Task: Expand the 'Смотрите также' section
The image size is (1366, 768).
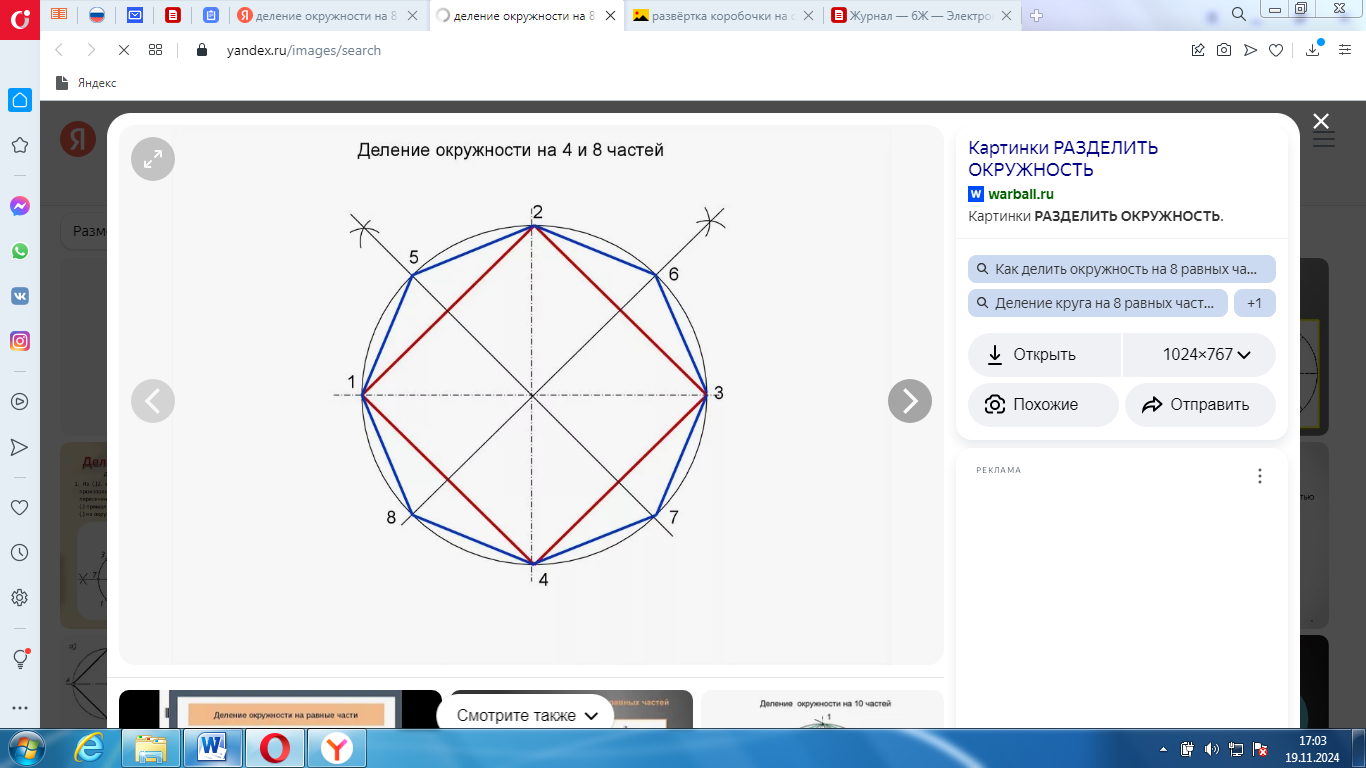Action: pyautogui.click(x=526, y=715)
